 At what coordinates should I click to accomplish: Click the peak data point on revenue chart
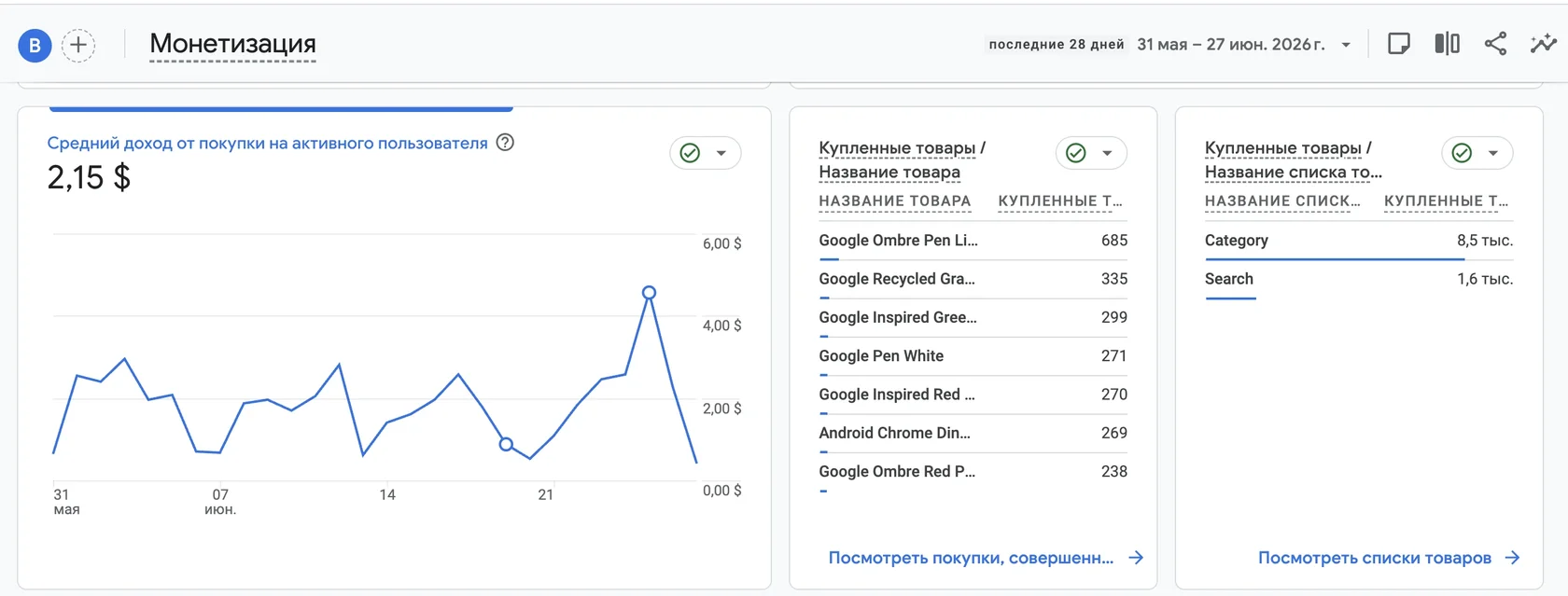tap(649, 293)
